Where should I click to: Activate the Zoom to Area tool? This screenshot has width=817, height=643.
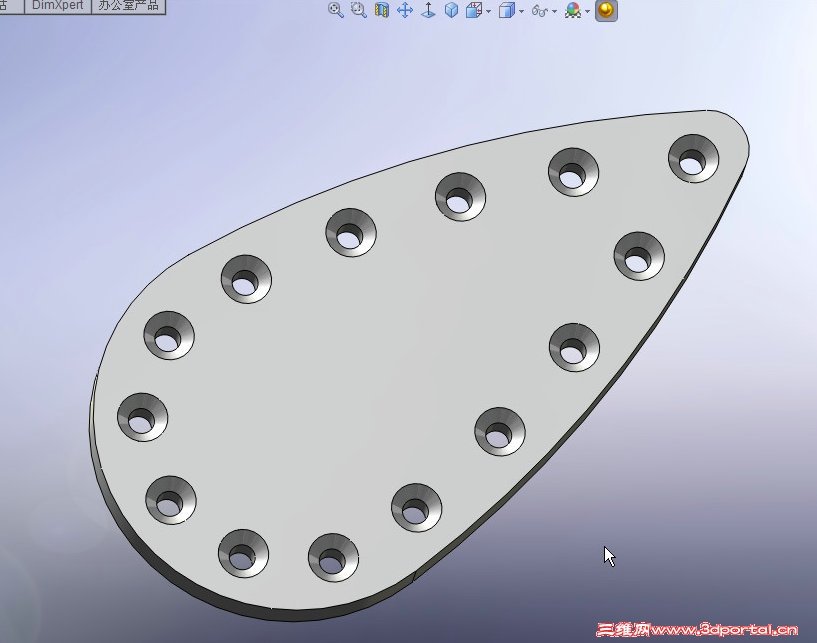358,10
